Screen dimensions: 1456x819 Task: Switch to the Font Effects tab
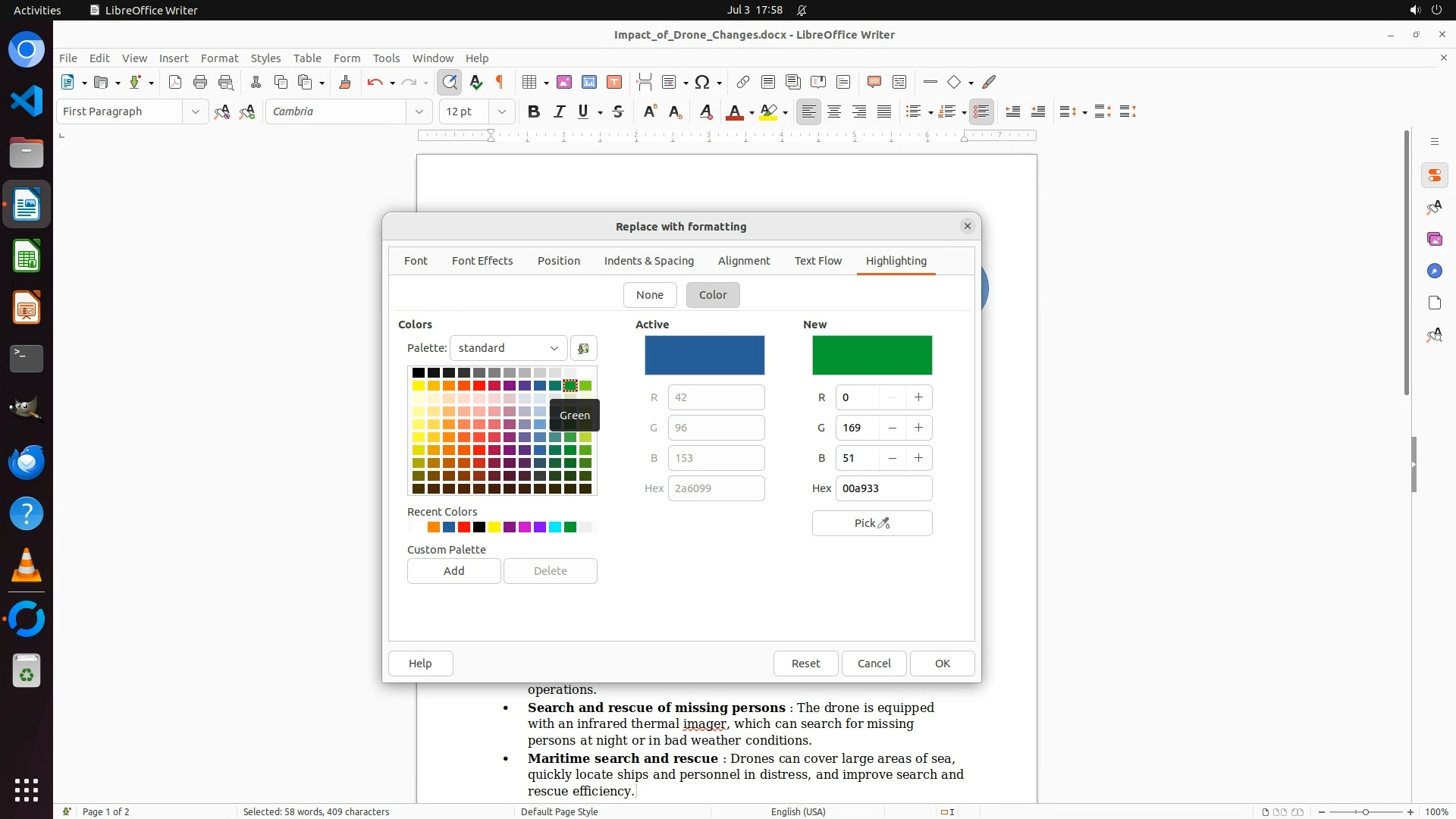[482, 261]
